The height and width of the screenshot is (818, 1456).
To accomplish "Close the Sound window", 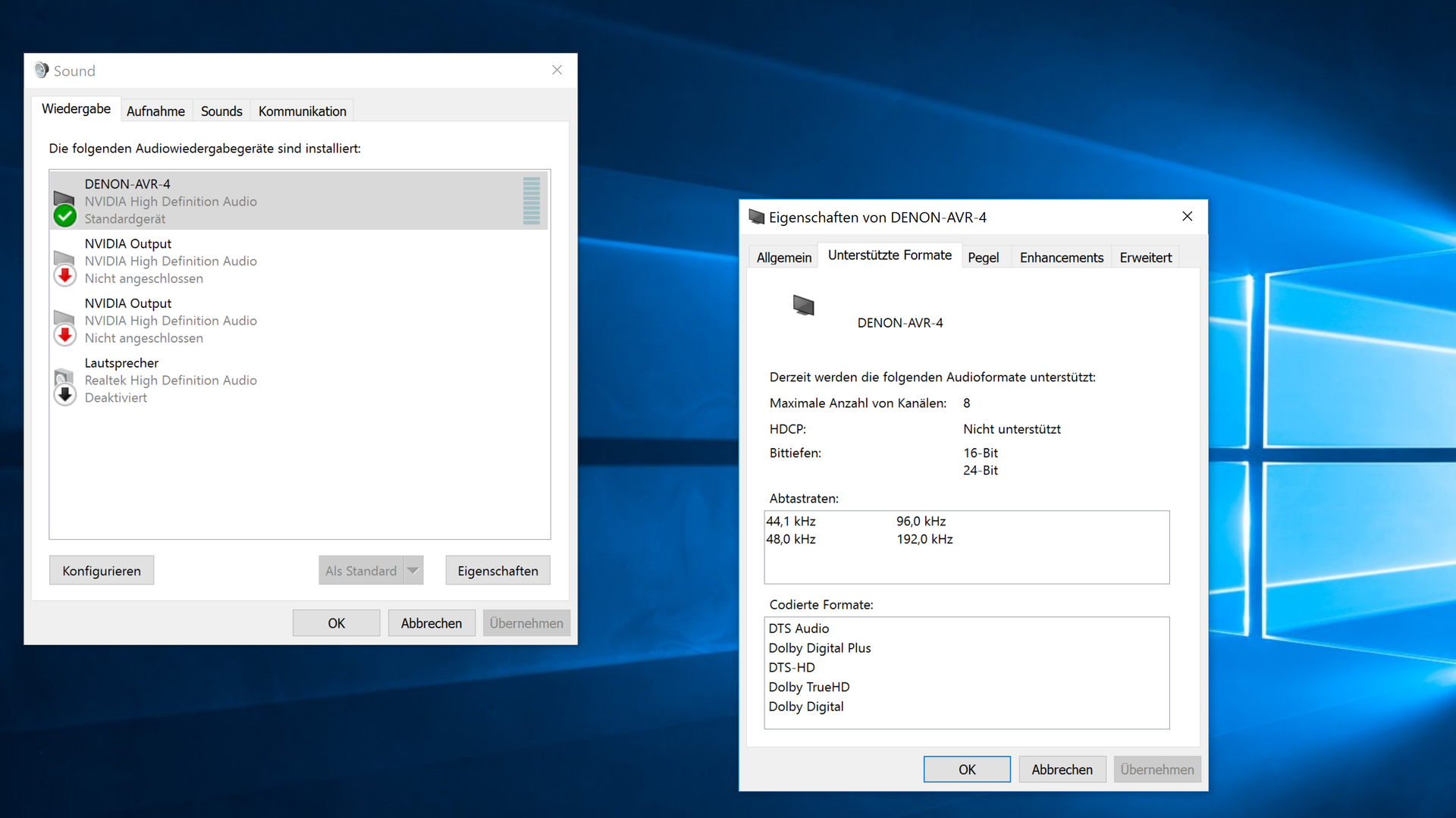I will 557,71.
